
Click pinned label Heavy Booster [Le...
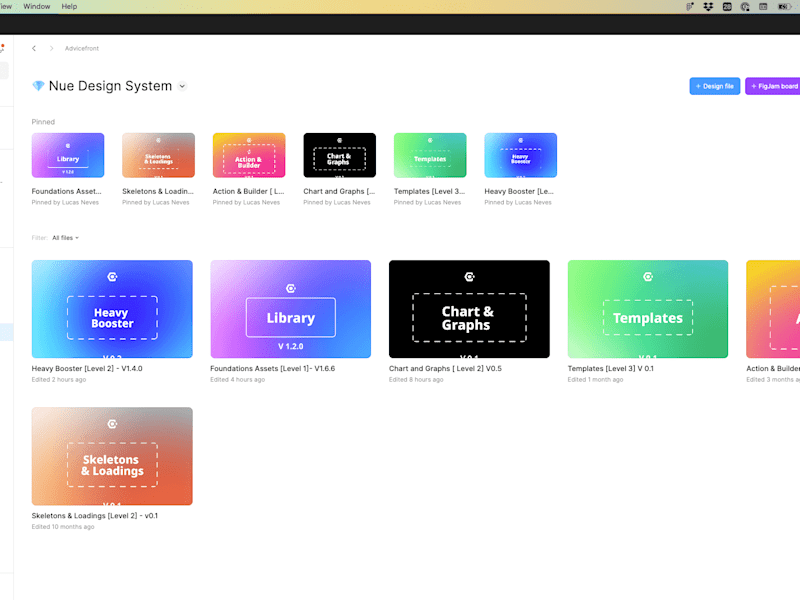[519, 191]
